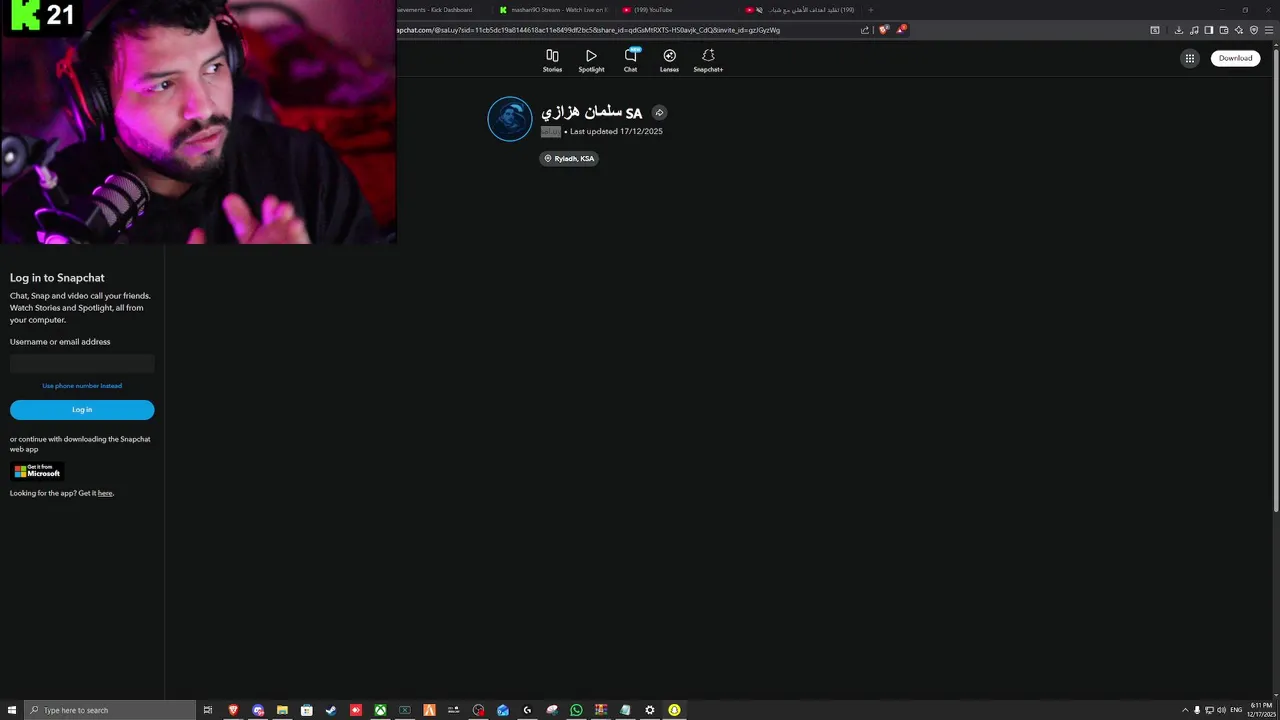
Task: Open the Windows Start menu
Action: click(10, 710)
